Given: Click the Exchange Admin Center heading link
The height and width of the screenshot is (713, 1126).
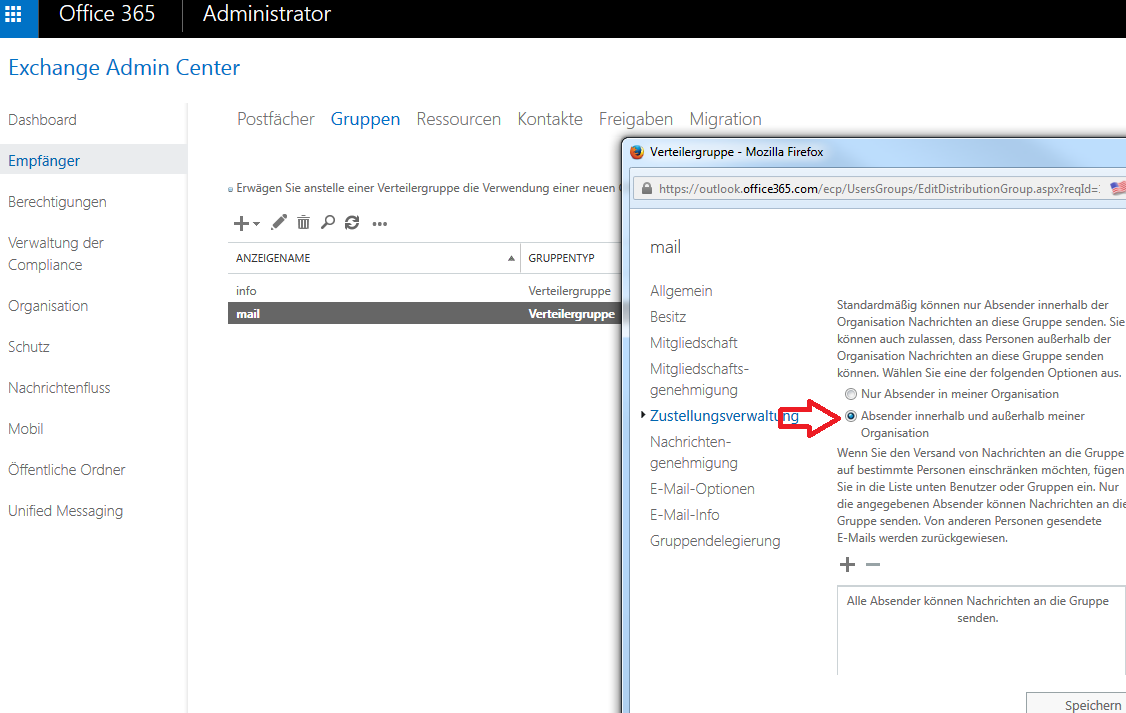Looking at the screenshot, I should click(124, 67).
